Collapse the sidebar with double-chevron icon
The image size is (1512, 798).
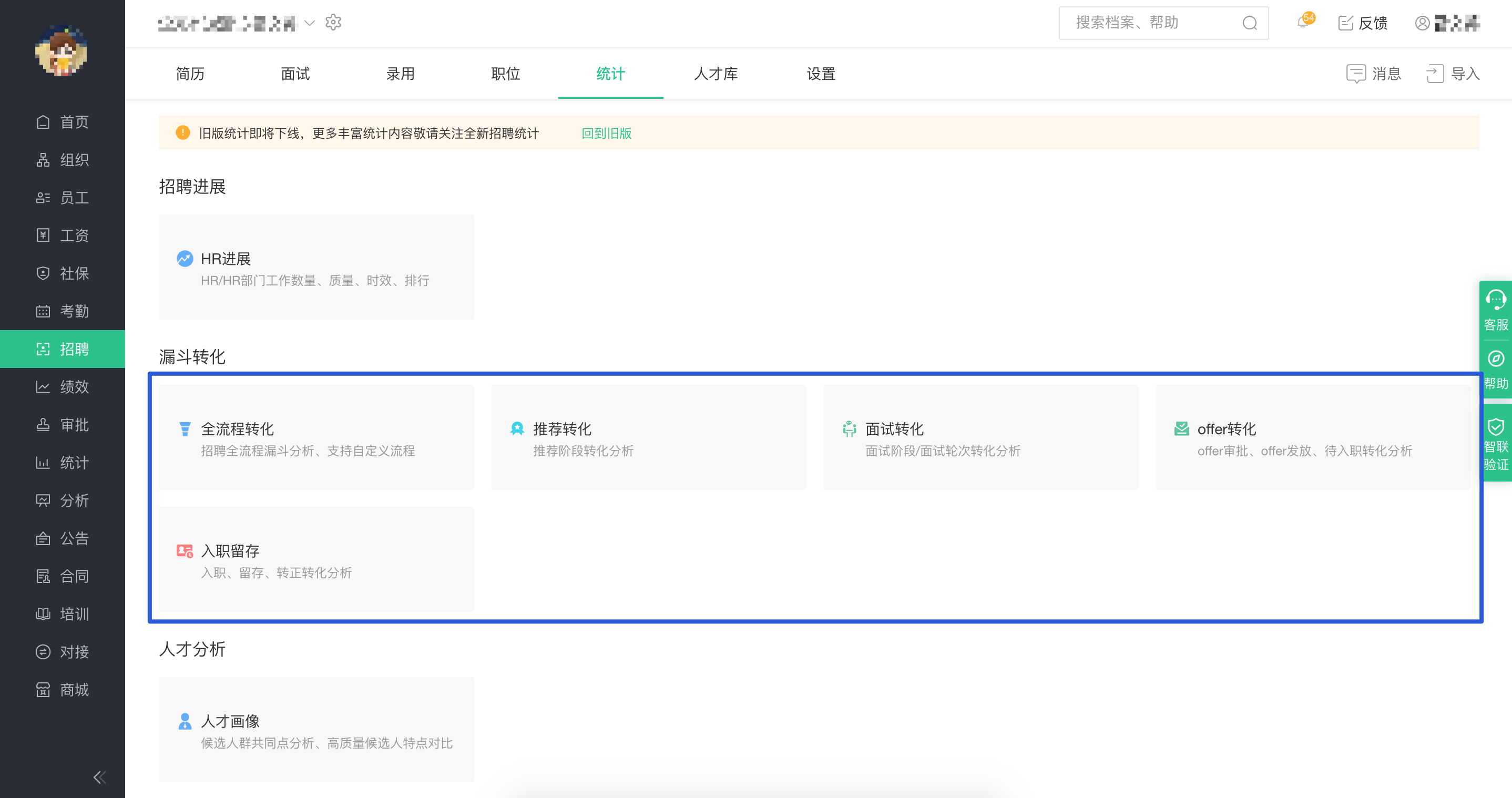[100, 777]
